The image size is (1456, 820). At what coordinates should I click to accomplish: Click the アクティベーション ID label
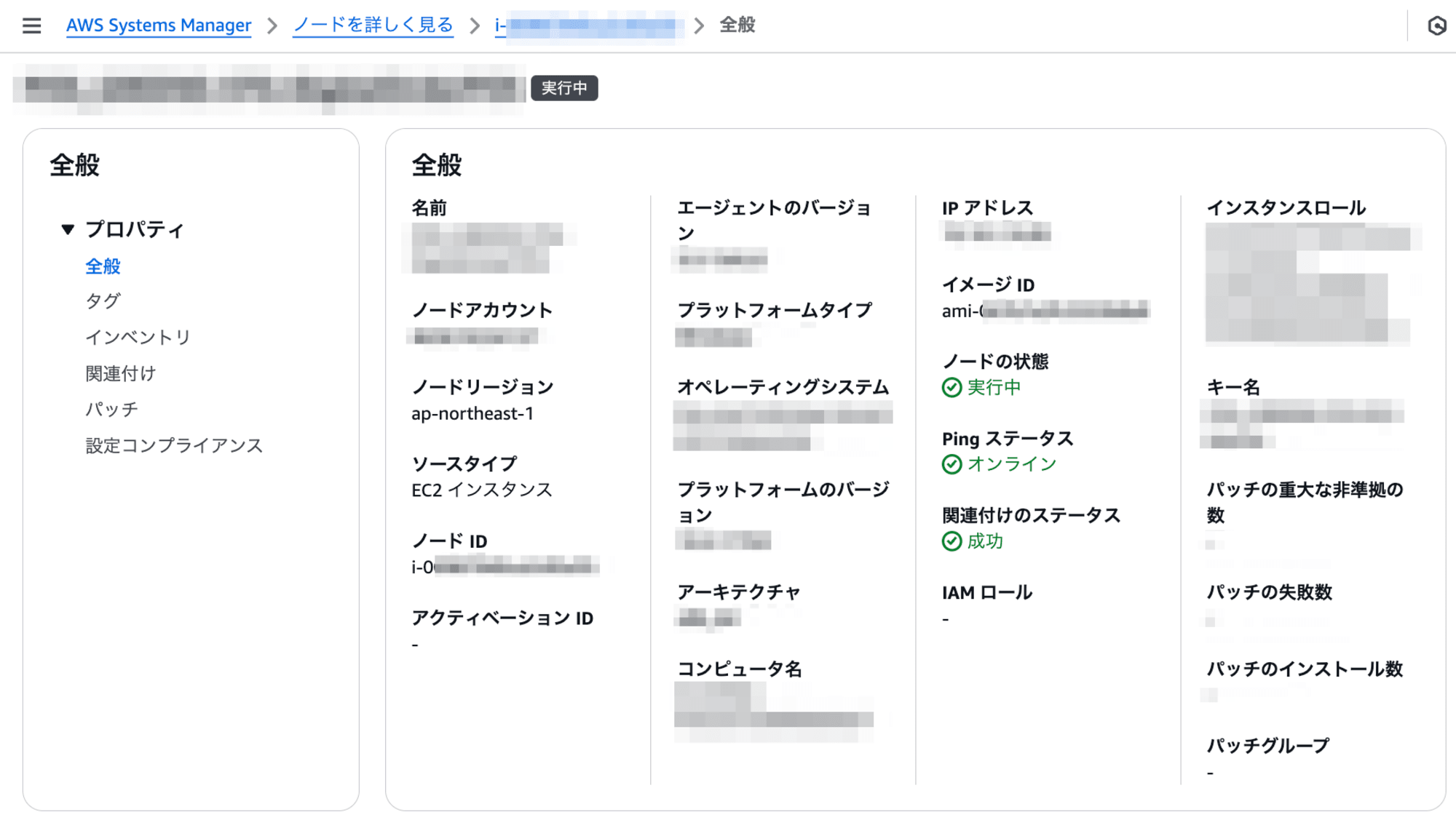point(502,618)
